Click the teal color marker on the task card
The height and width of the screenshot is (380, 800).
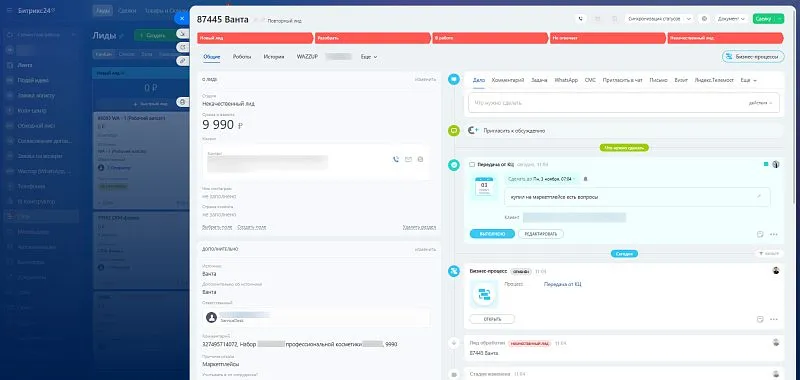(x=765, y=164)
